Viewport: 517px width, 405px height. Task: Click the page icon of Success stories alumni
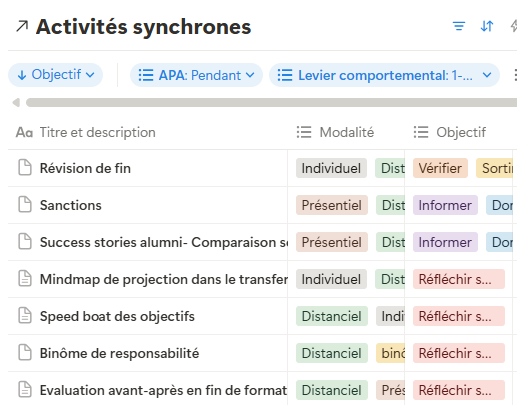25,242
